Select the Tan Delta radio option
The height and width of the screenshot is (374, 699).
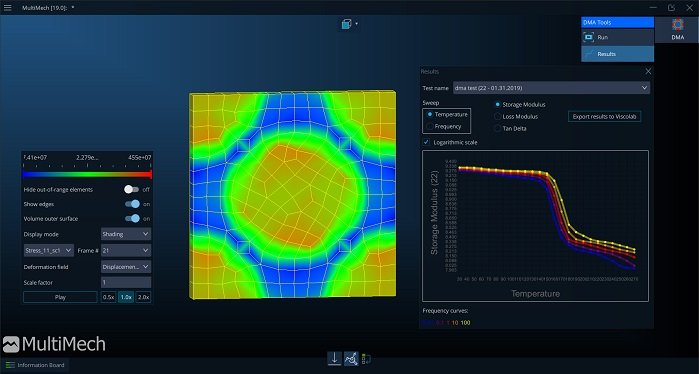[498, 128]
